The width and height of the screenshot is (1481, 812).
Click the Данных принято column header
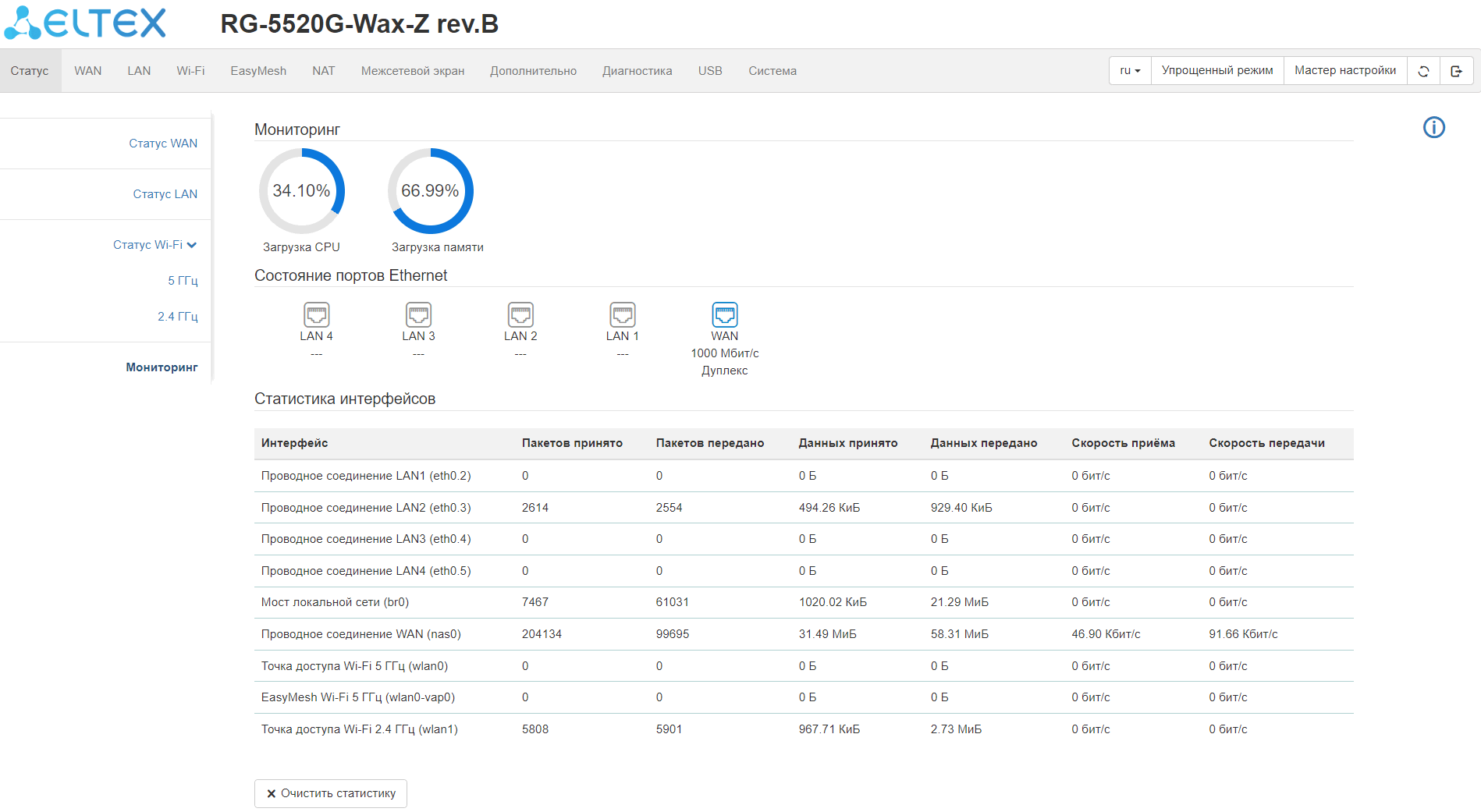[x=848, y=443]
